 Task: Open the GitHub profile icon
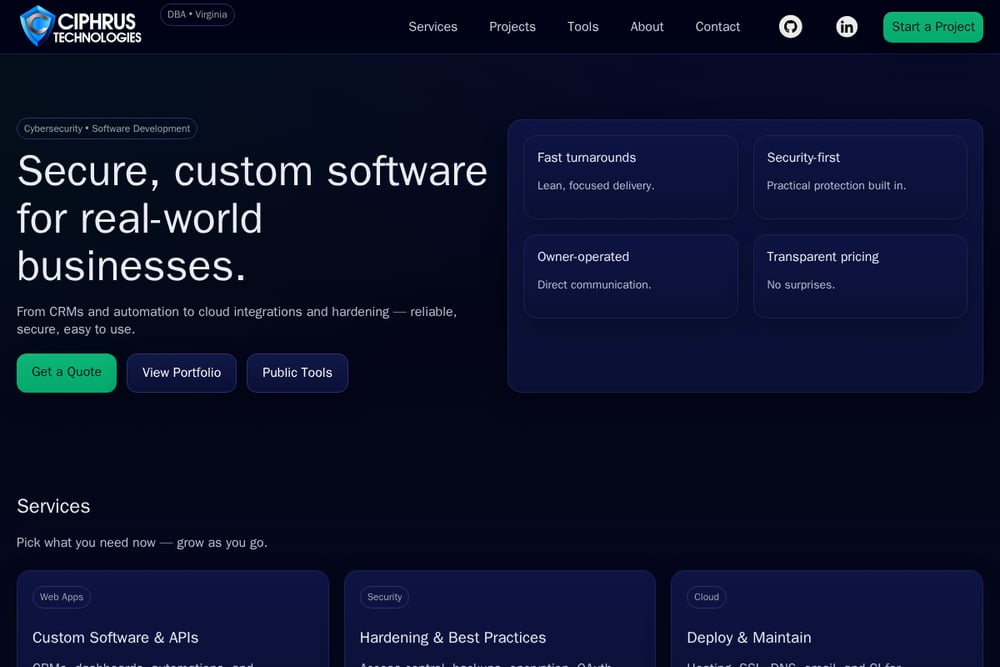click(x=790, y=27)
